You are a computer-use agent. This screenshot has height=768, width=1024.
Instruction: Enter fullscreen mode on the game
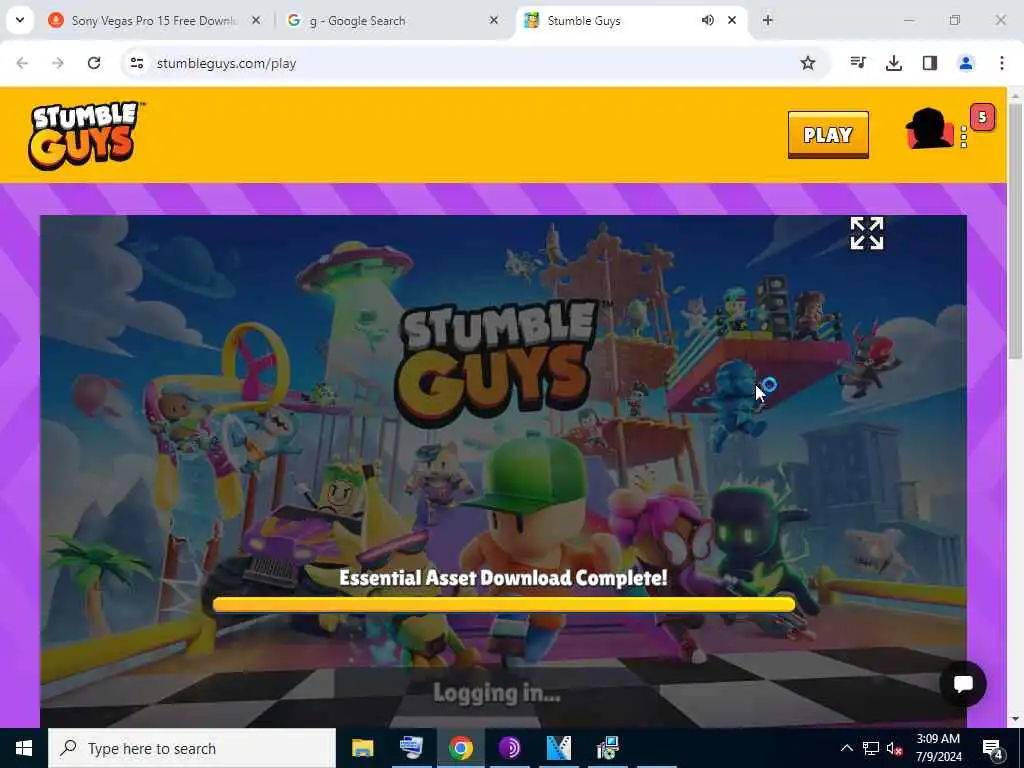pyautogui.click(x=867, y=233)
